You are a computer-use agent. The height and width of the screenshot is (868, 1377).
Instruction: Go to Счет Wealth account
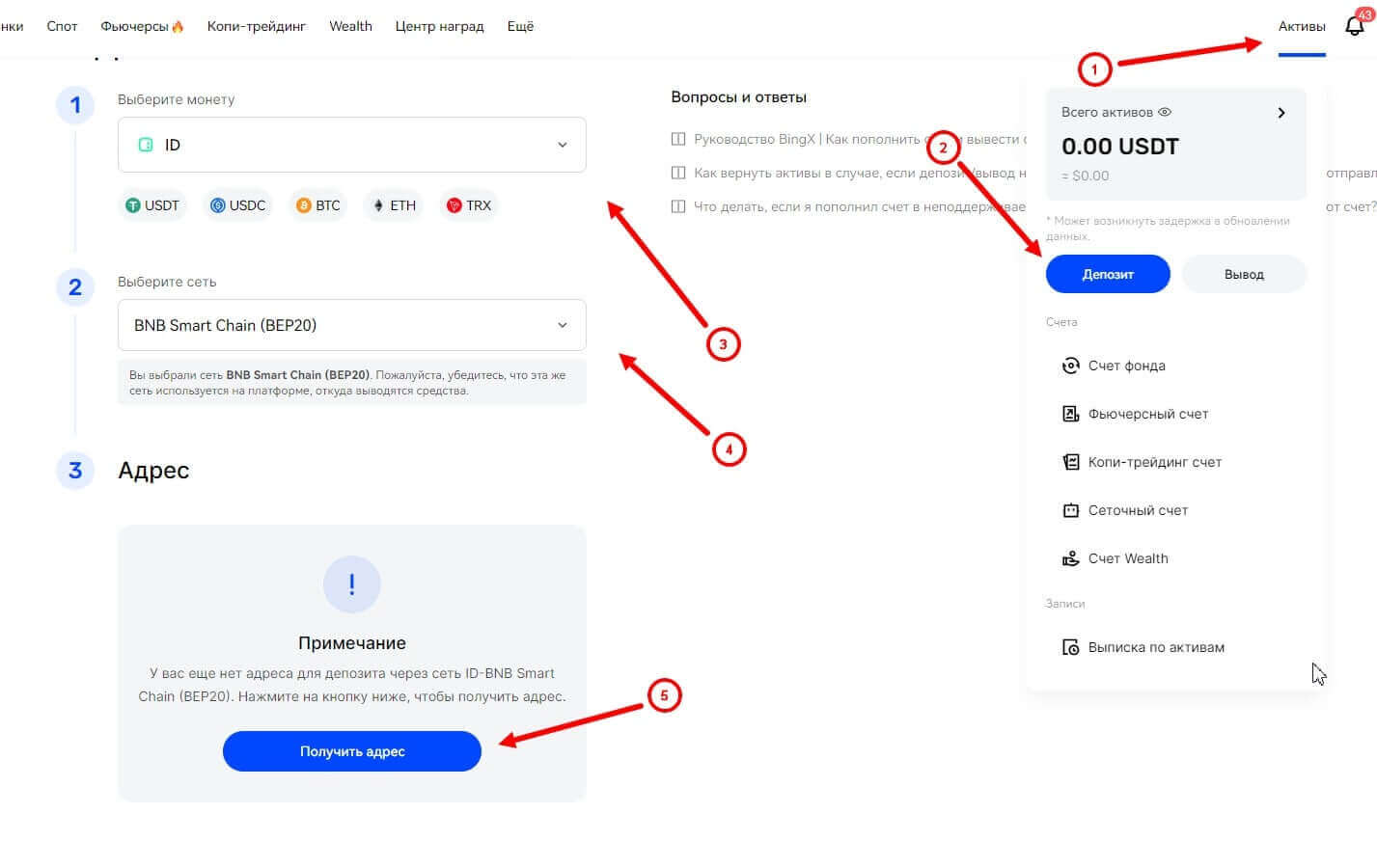1127,558
